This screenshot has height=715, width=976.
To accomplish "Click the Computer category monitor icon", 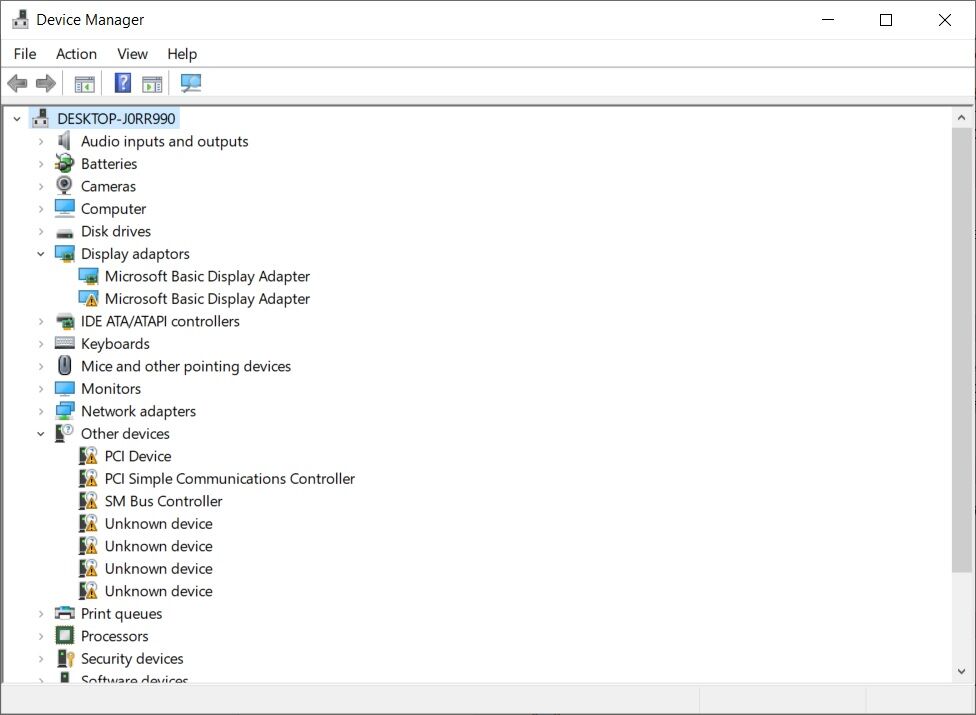I will (65, 208).
